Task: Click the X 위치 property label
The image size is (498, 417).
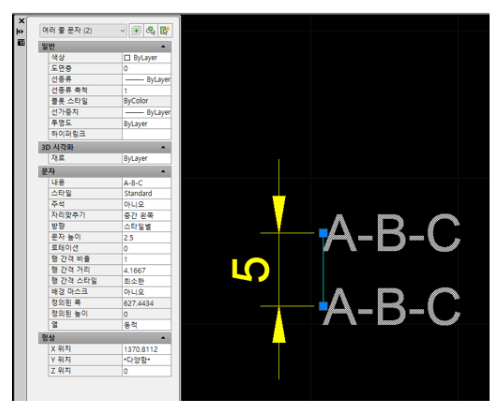Action: (x=61, y=349)
